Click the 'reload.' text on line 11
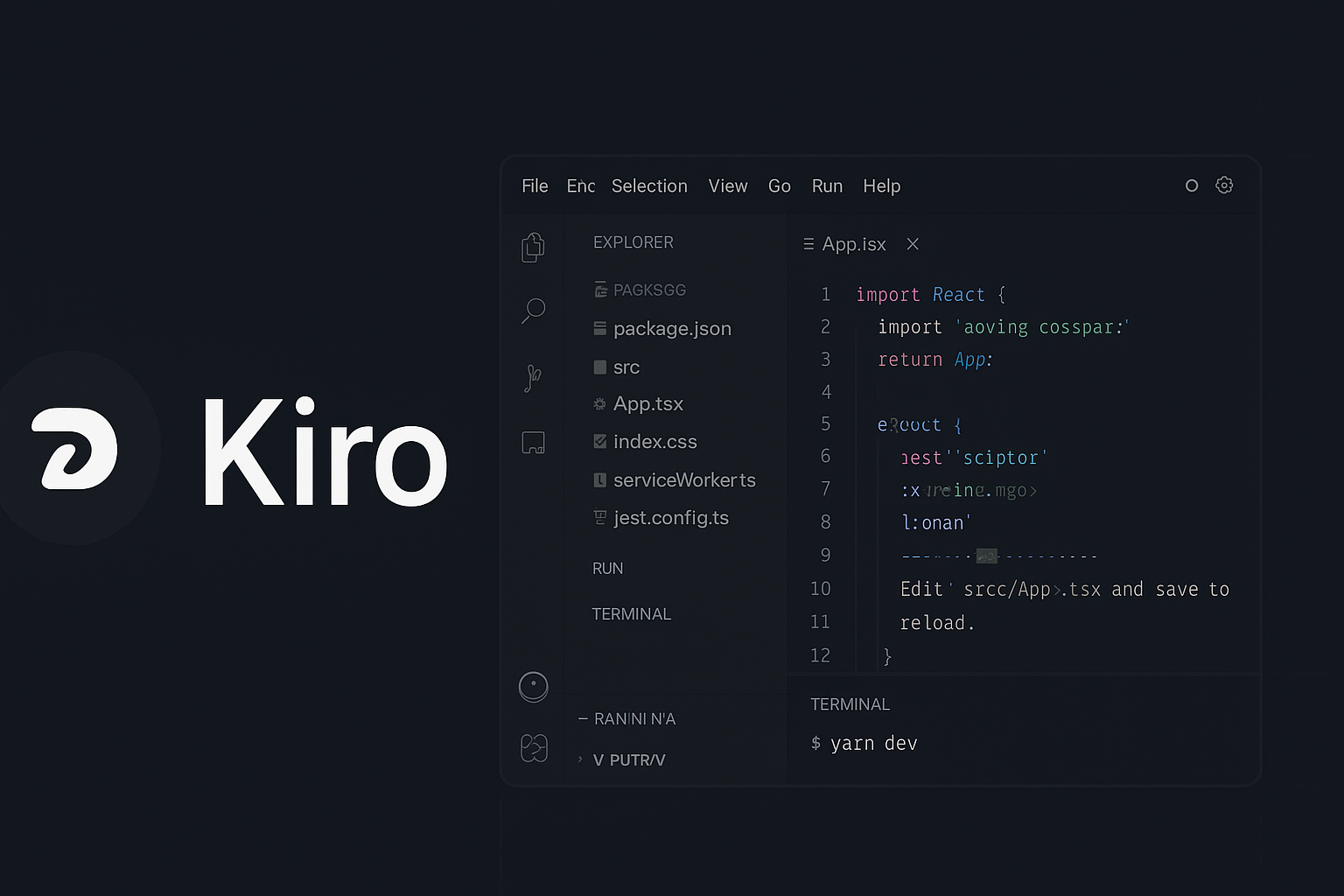 tap(937, 623)
